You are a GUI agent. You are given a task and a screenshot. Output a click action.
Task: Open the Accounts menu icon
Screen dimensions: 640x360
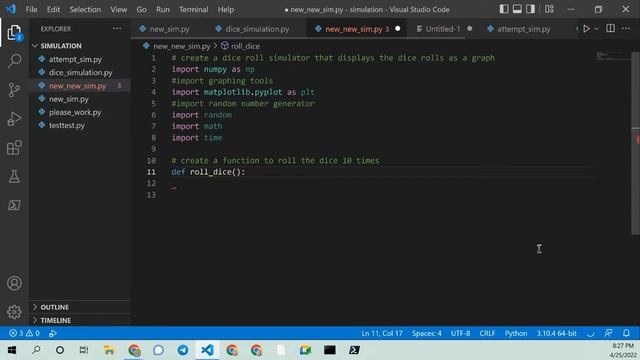tap(14, 283)
